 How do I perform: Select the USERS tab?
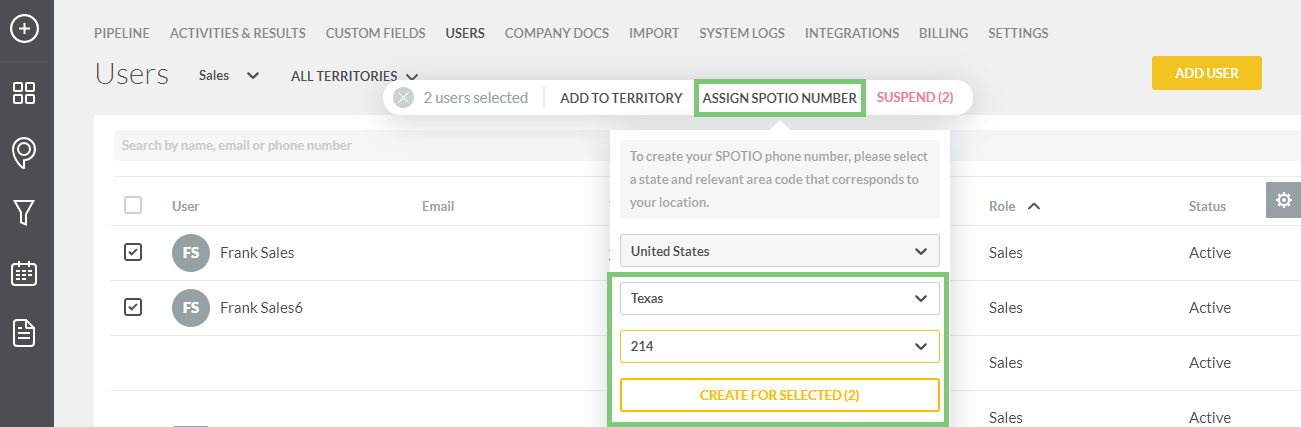(x=465, y=33)
